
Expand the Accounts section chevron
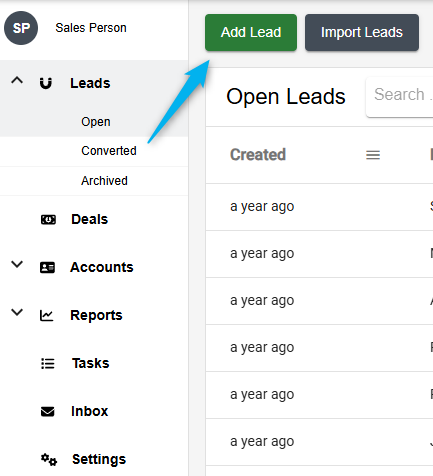[17, 264]
